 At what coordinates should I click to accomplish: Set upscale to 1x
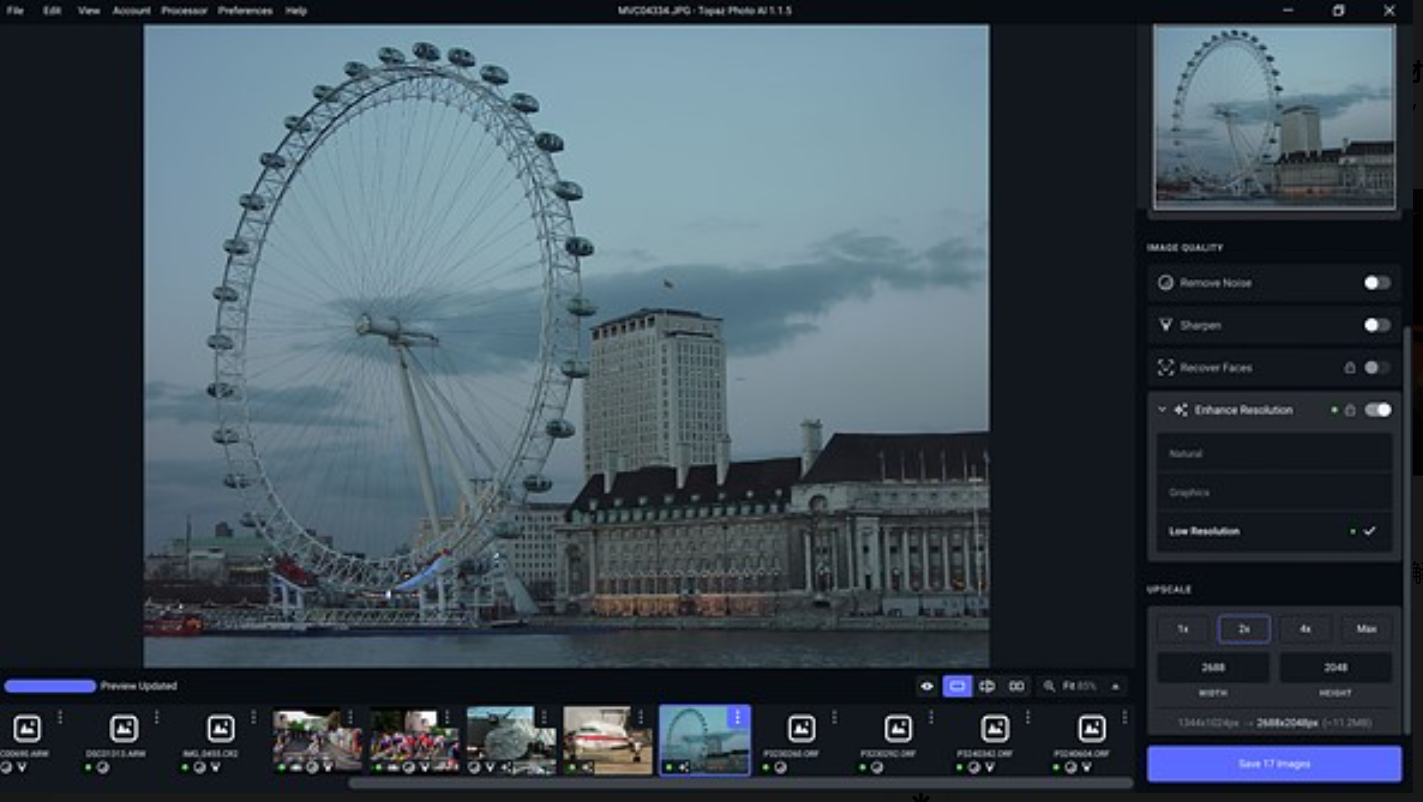pos(1182,629)
